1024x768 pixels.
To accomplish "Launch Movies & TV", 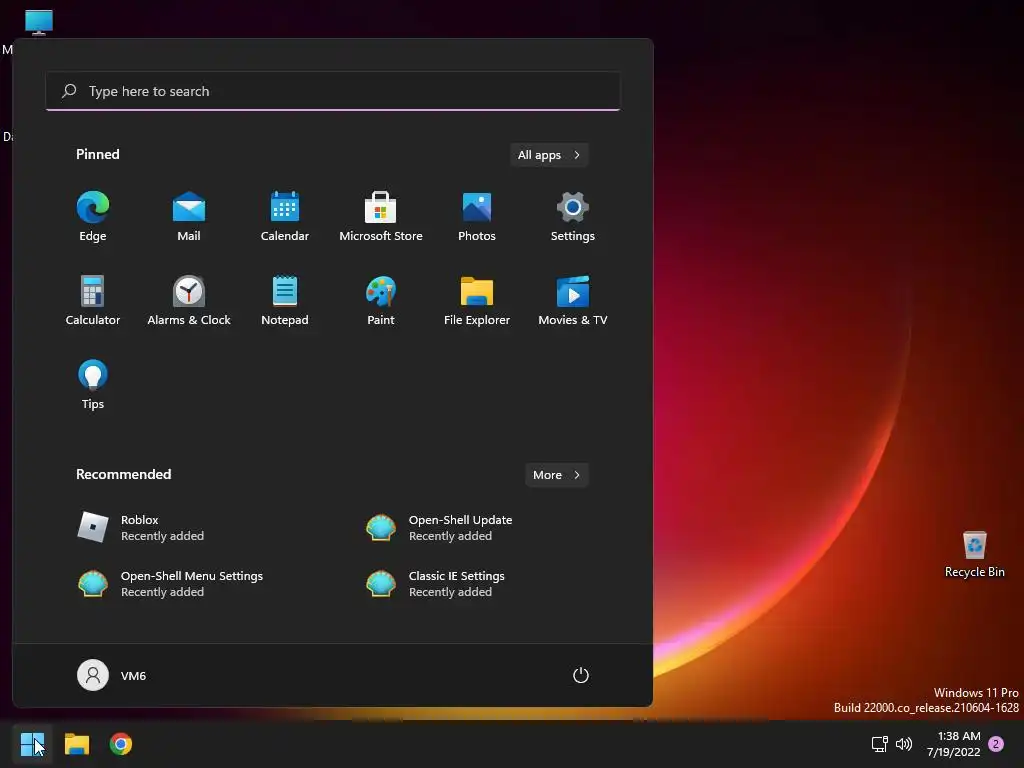I will [x=573, y=300].
